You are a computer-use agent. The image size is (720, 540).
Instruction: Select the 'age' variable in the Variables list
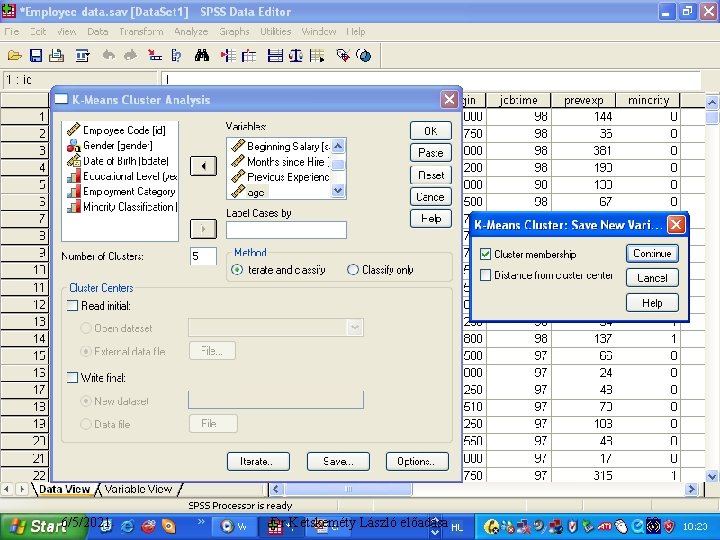[x=248, y=192]
